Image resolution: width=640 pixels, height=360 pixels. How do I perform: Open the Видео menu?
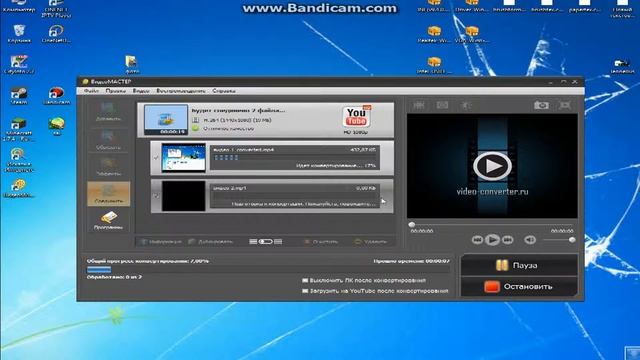click(141, 91)
